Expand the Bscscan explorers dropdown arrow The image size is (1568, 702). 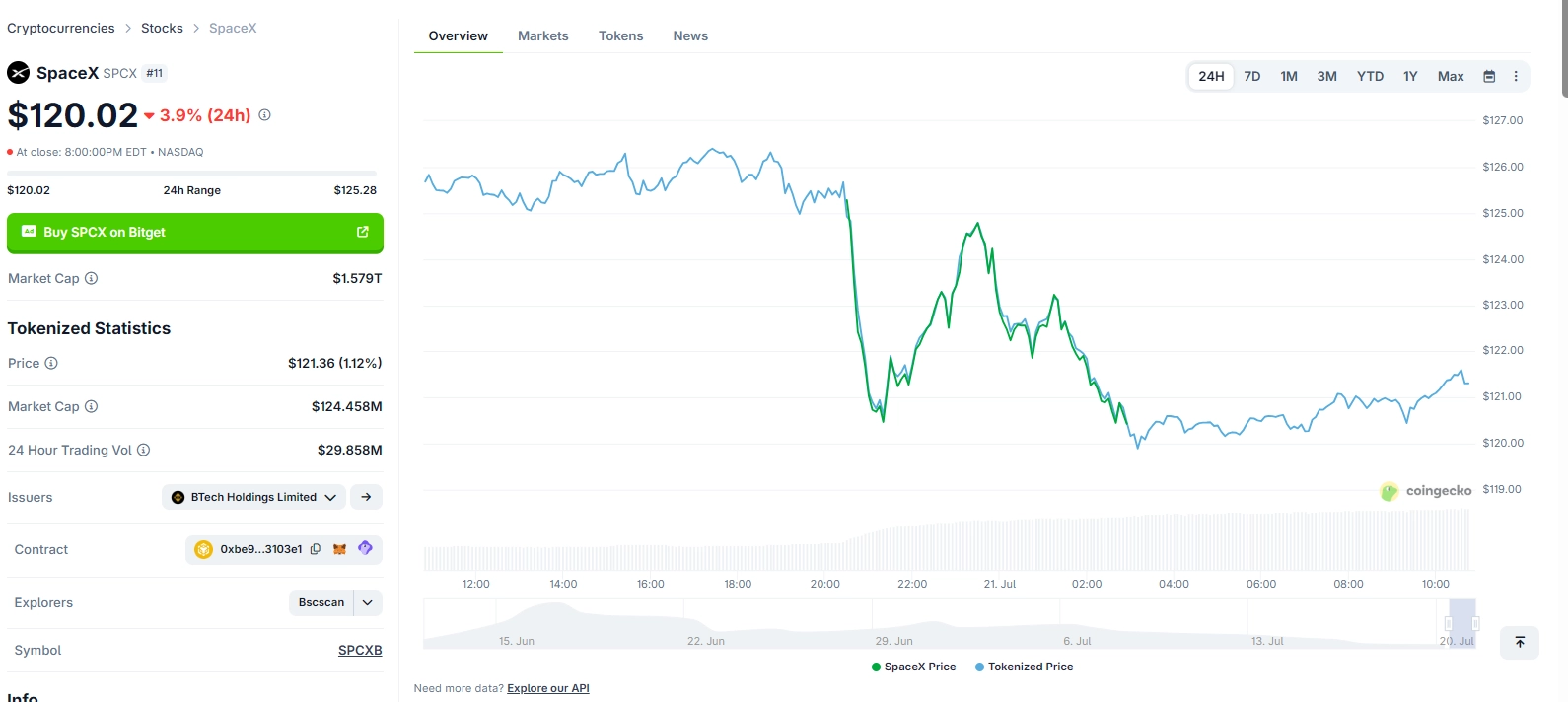click(368, 602)
